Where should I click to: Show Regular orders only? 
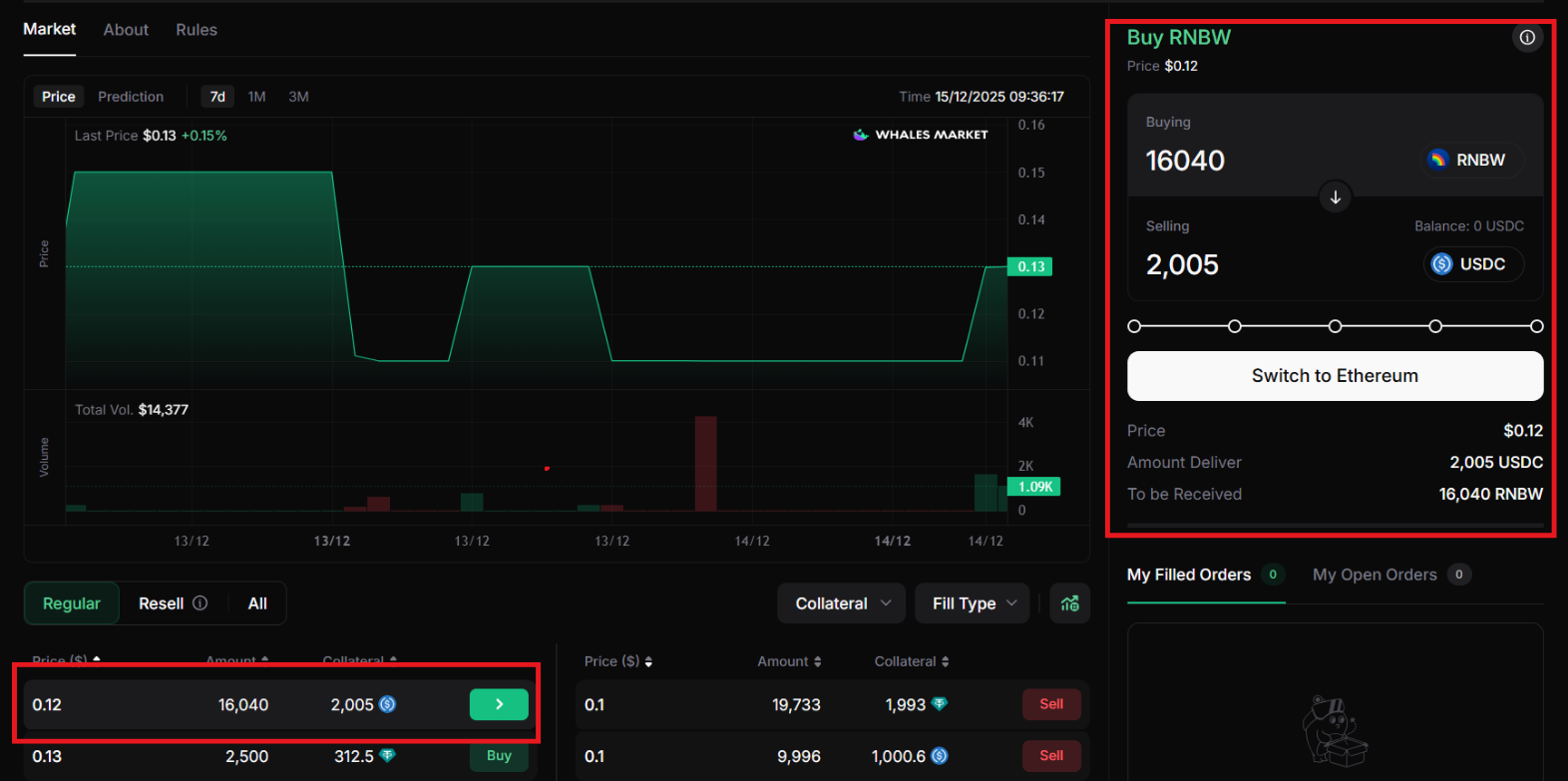72,603
